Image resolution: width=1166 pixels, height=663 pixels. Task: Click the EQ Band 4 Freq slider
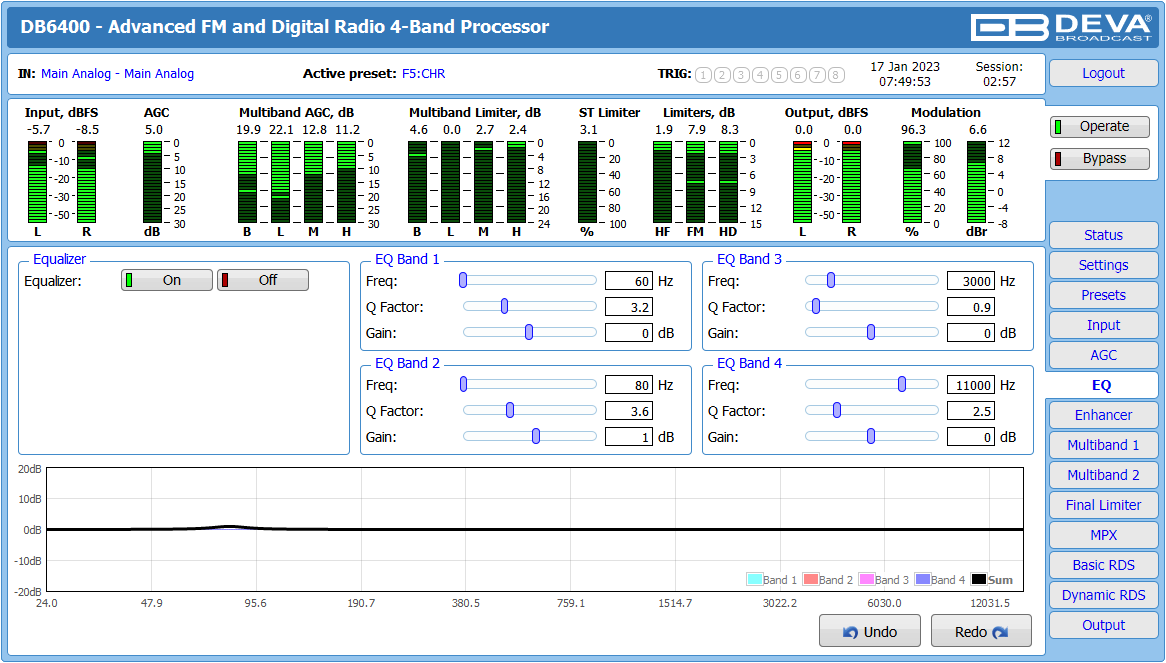coord(872,384)
